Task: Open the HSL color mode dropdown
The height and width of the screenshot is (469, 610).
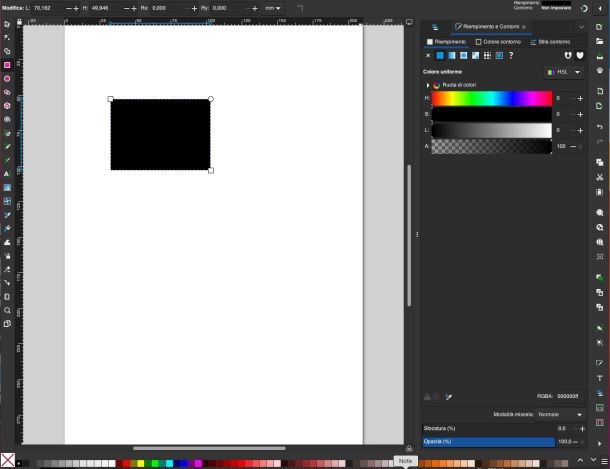Action: pos(565,72)
